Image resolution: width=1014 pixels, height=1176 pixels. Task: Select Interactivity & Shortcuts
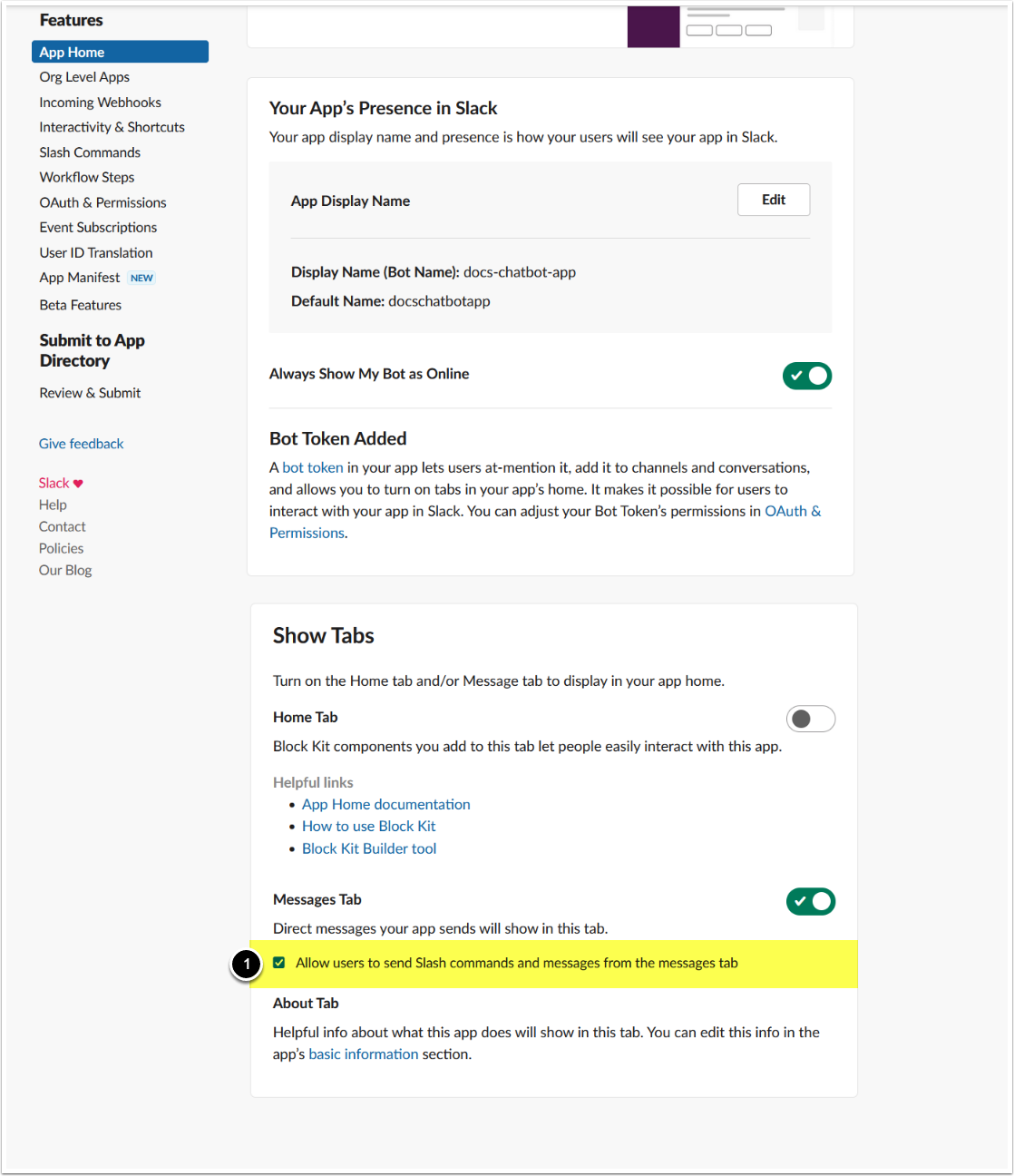pos(112,127)
